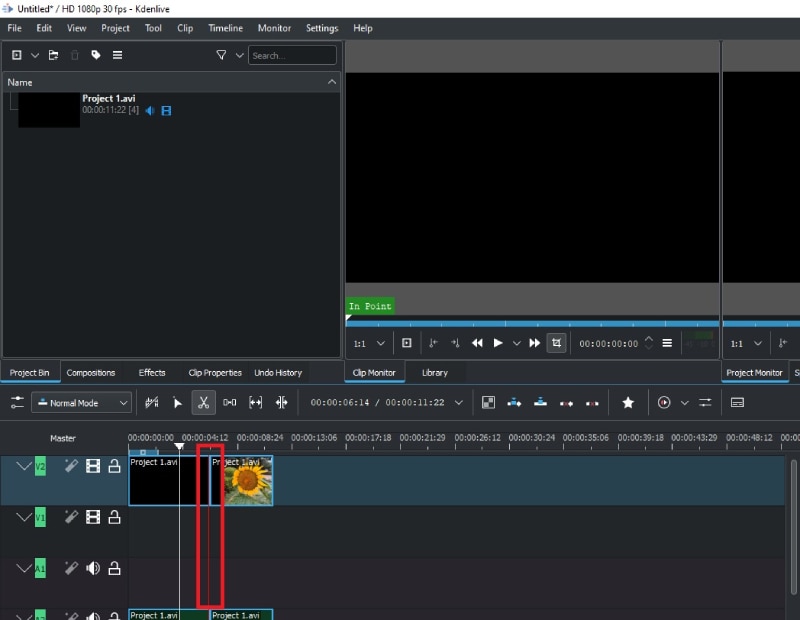Click Set Zone In icon in Clip Monitor
Viewport: 800px width, 620px height.
[x=433, y=343]
